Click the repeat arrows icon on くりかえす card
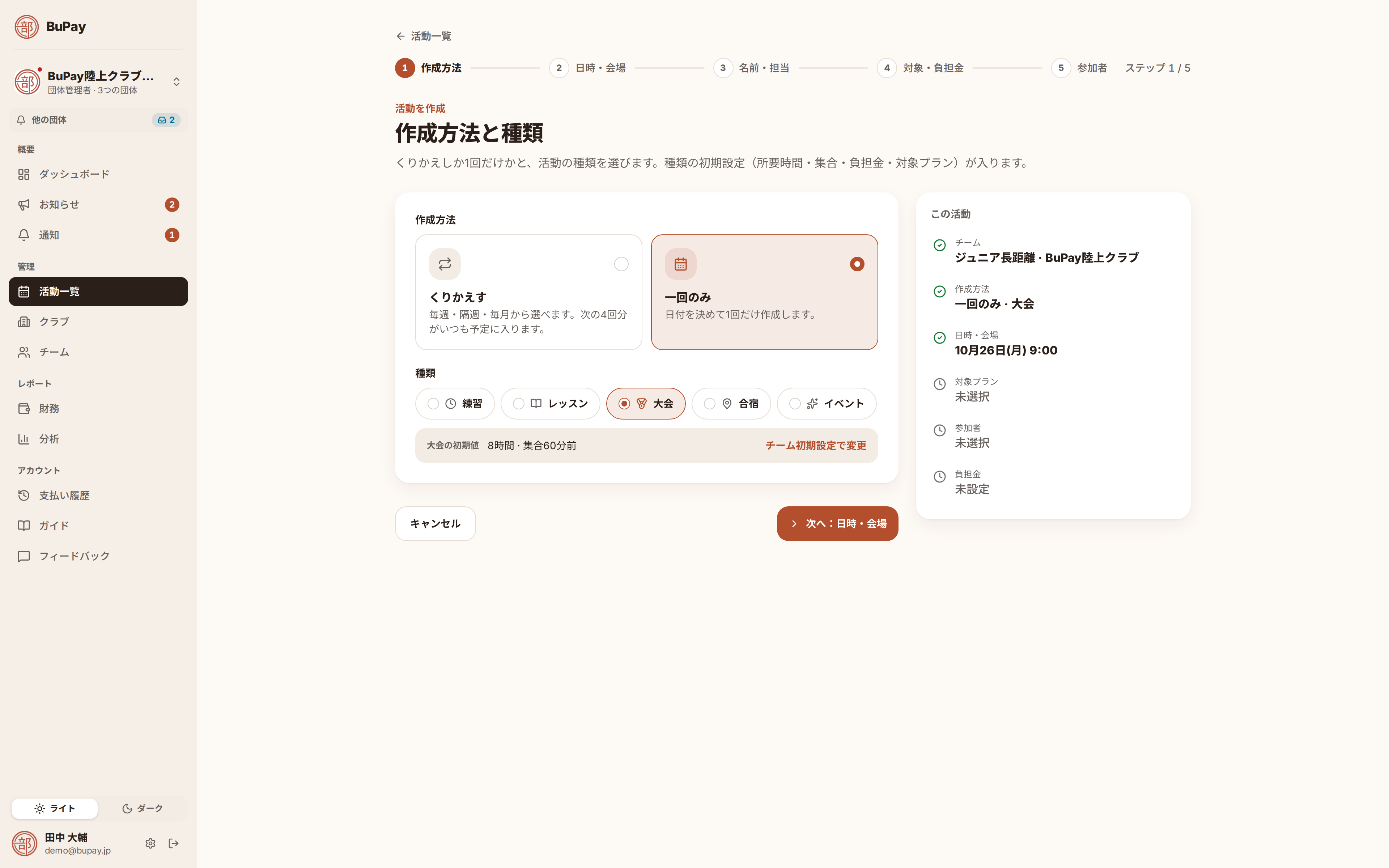This screenshot has height=868, width=1389. click(x=445, y=264)
